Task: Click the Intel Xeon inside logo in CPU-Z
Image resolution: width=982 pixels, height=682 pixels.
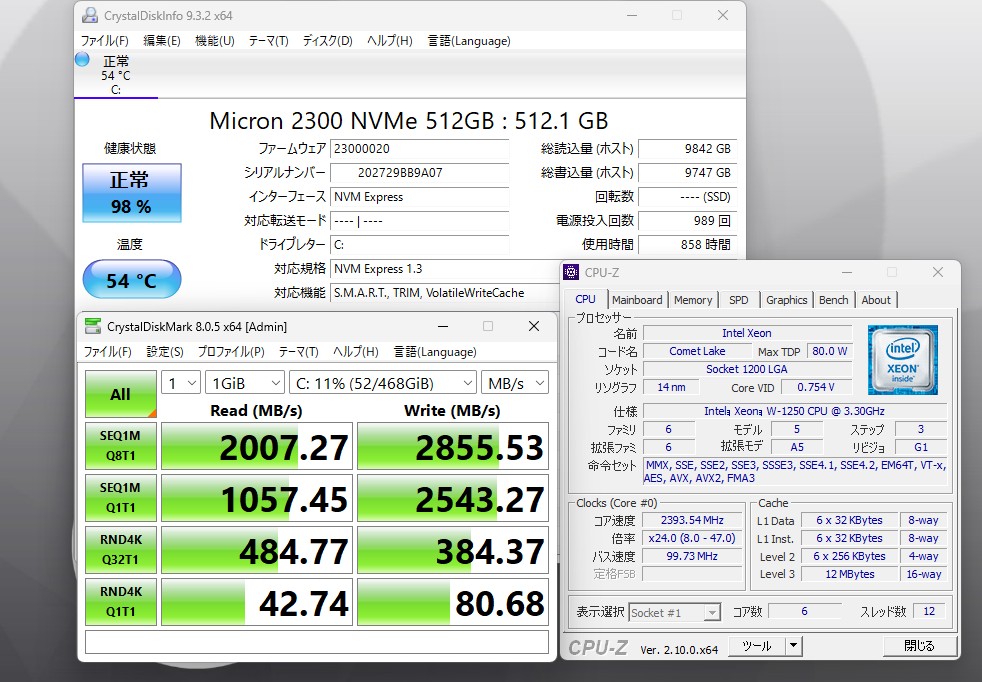Action: pos(902,359)
